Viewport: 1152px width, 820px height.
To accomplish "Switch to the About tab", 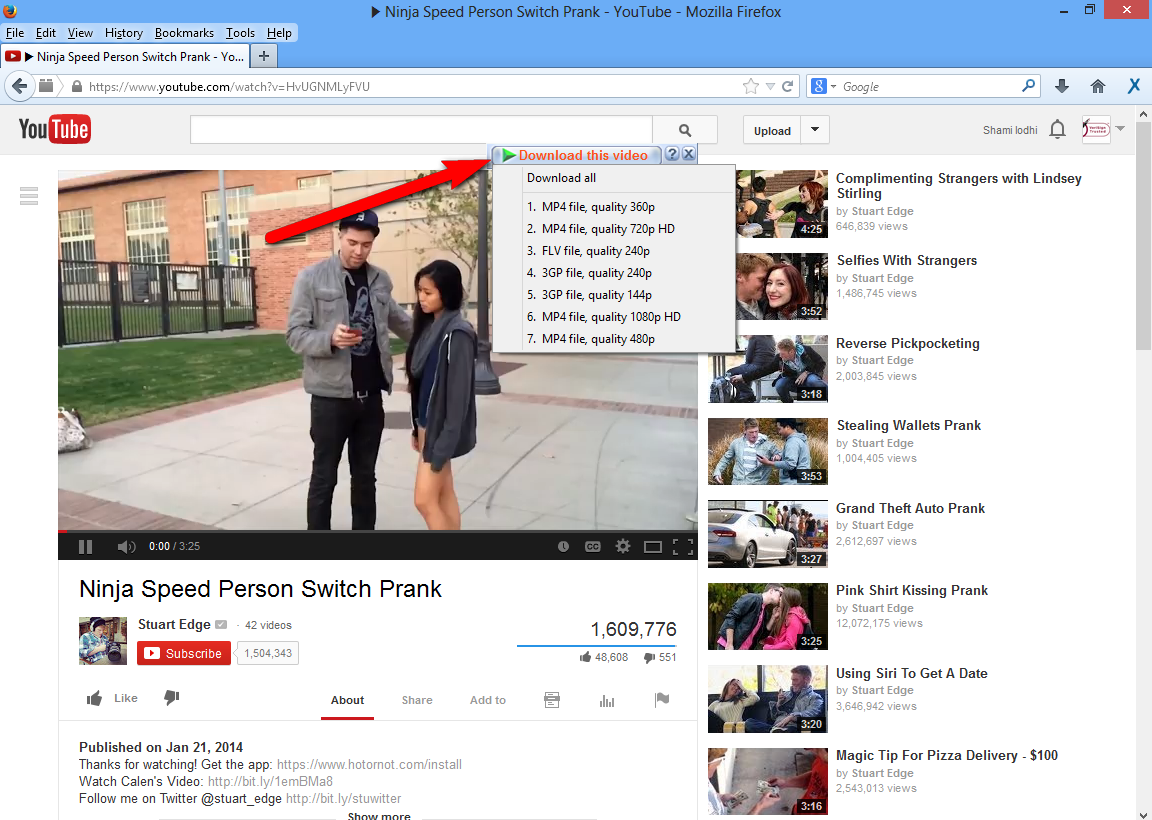I will point(347,700).
